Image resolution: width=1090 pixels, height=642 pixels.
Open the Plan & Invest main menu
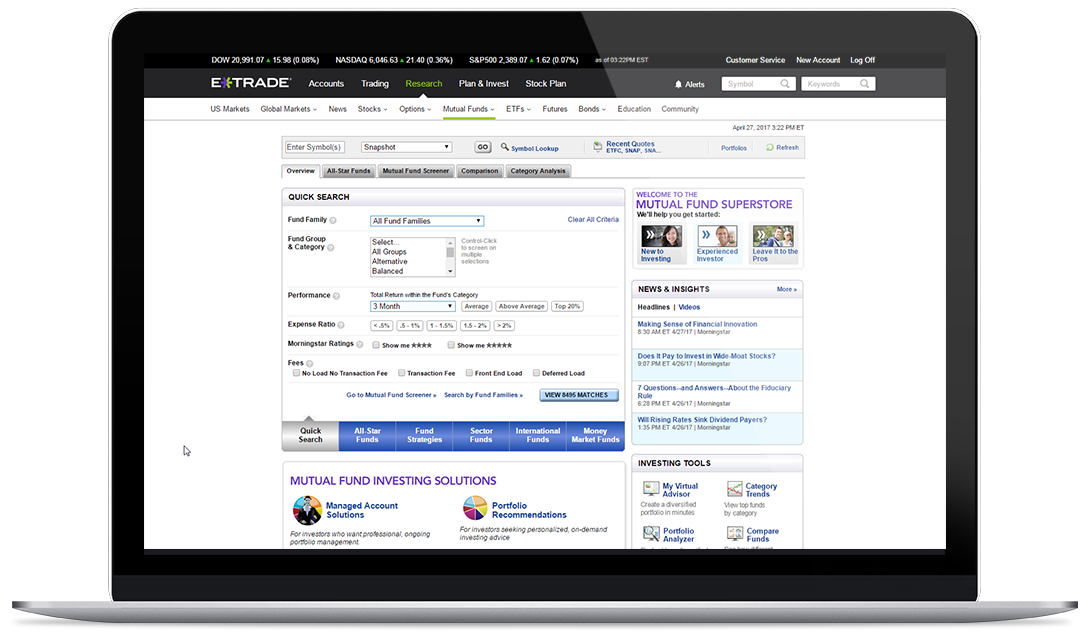[484, 83]
